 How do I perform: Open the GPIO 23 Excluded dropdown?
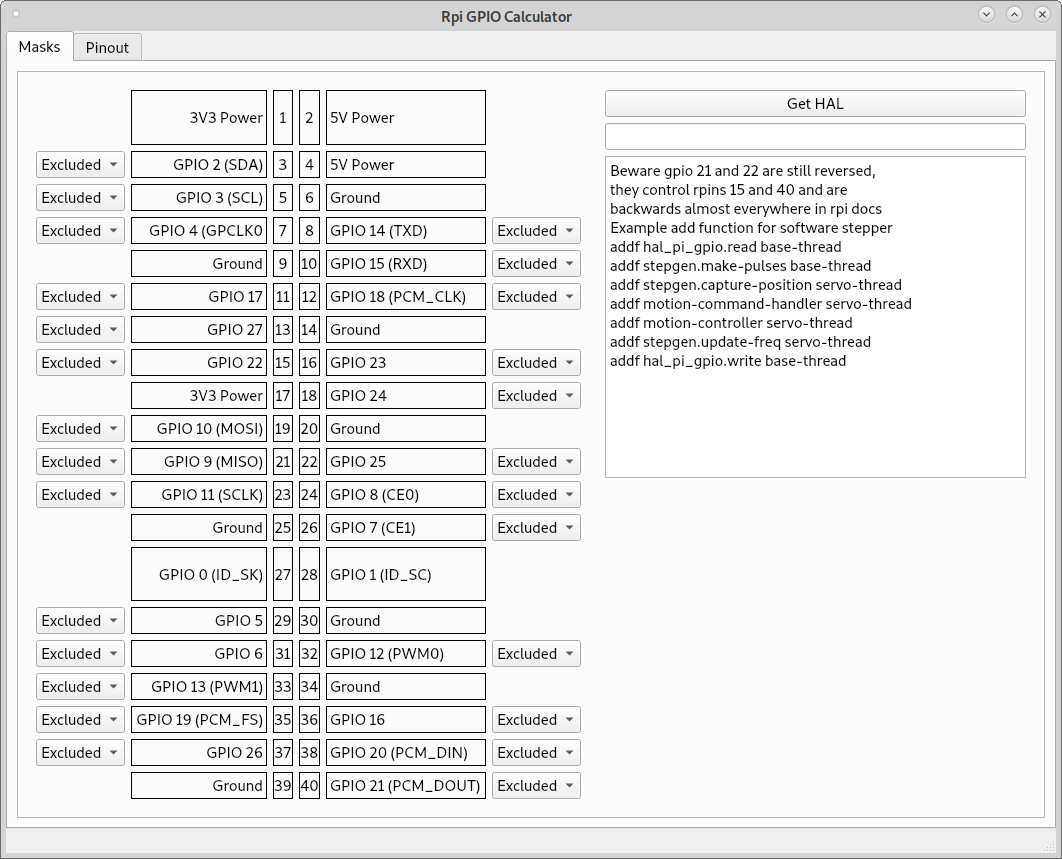click(x=536, y=362)
